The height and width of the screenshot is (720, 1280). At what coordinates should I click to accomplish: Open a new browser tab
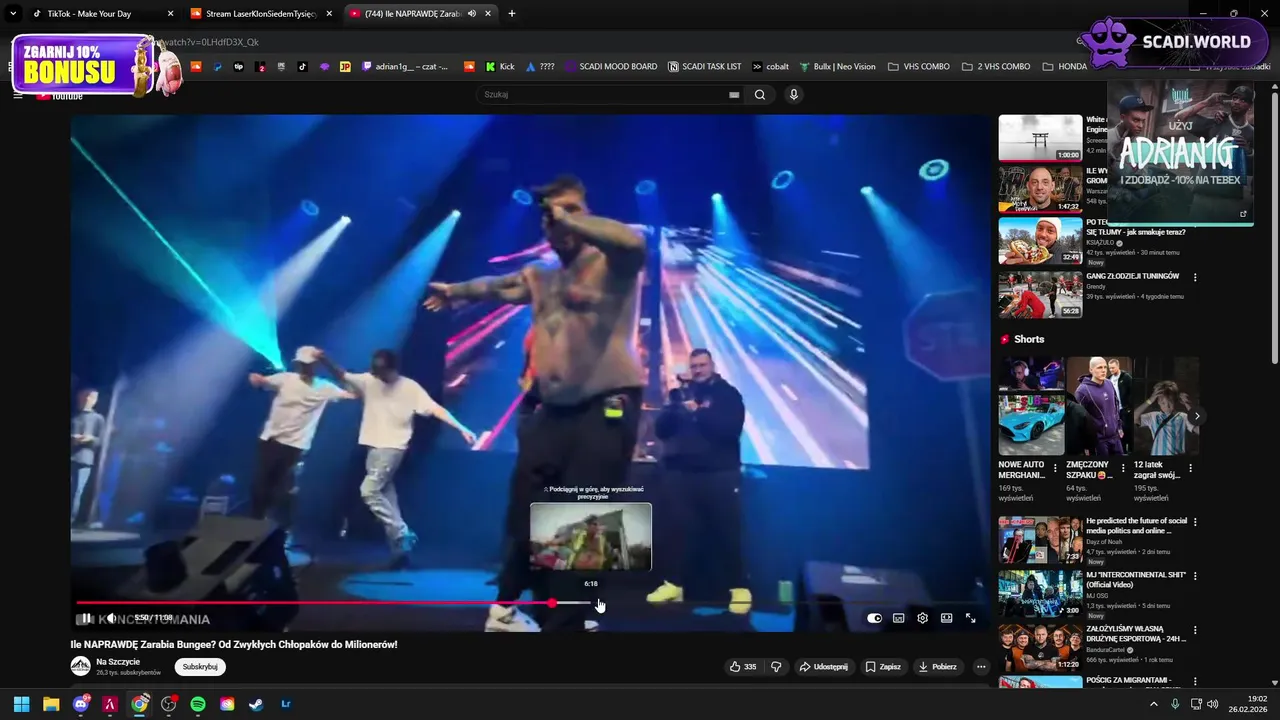(512, 14)
